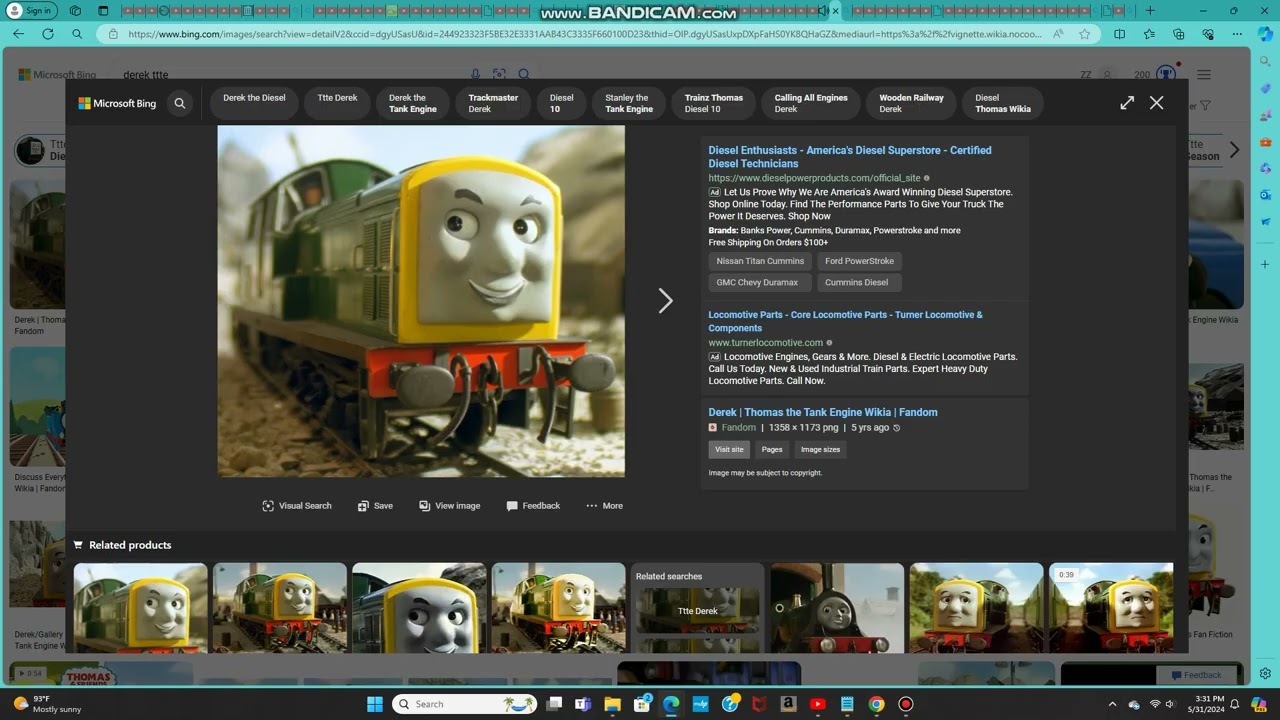The image size is (1280, 720).
Task: Send Feedback on this image
Action: point(533,506)
